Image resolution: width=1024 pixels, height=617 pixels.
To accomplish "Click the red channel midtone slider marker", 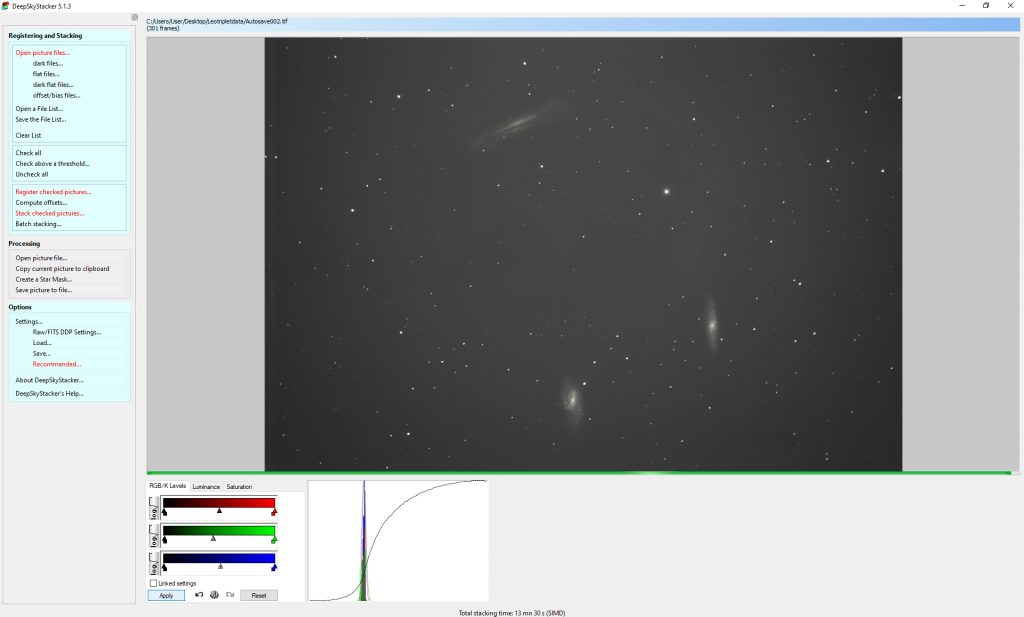I will coord(219,511).
